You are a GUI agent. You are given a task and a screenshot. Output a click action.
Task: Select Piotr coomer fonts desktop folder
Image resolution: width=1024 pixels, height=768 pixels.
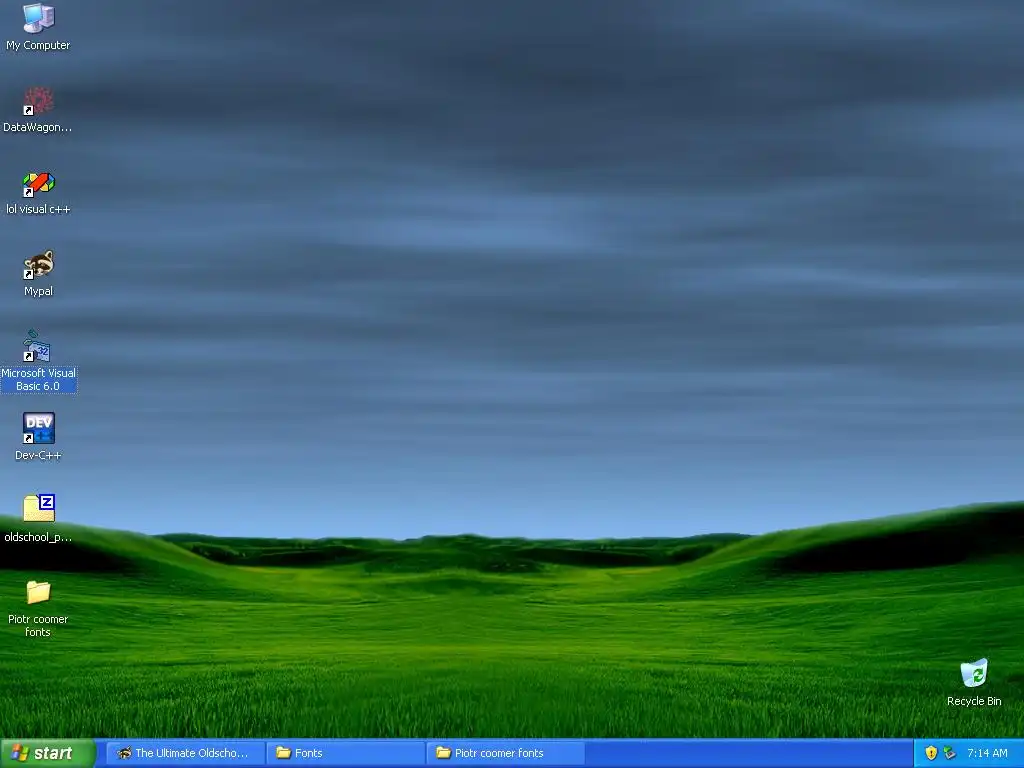point(39,592)
